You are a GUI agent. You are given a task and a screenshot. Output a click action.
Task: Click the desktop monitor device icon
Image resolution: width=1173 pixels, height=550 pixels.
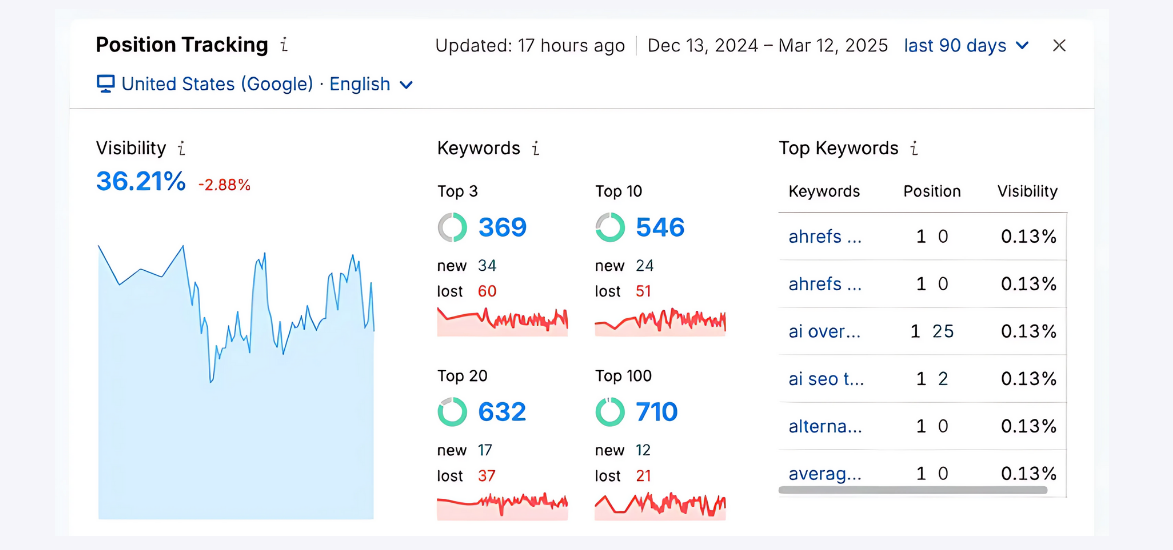106,84
